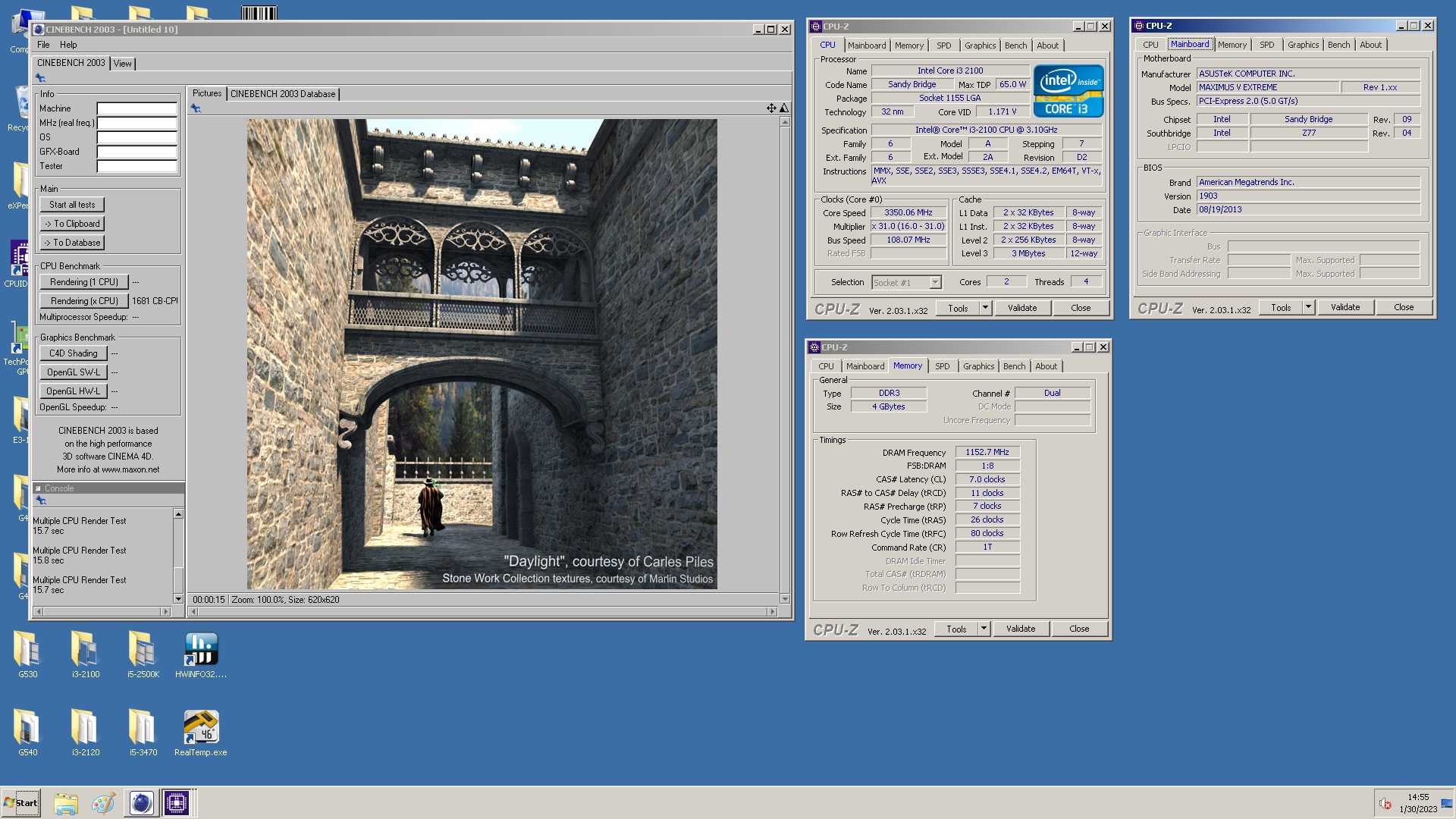Screen dimensions: 1456x819
Task: Click the console scroll up arrow
Action: pyautogui.click(x=178, y=514)
